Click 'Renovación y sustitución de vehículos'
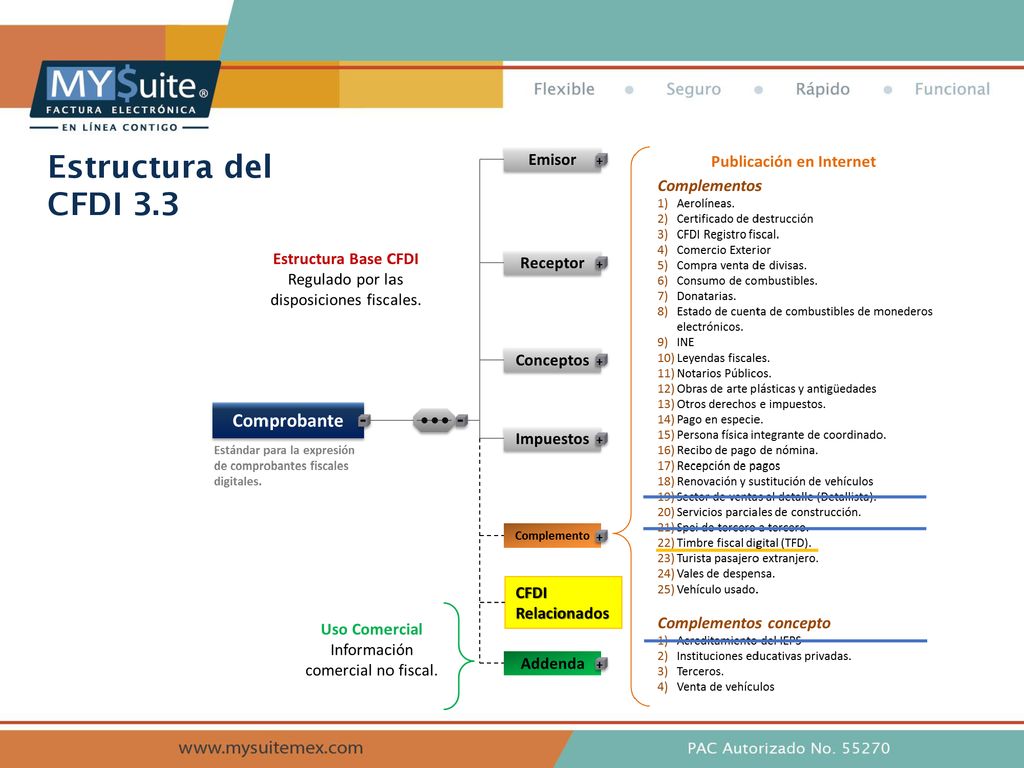 (775, 481)
